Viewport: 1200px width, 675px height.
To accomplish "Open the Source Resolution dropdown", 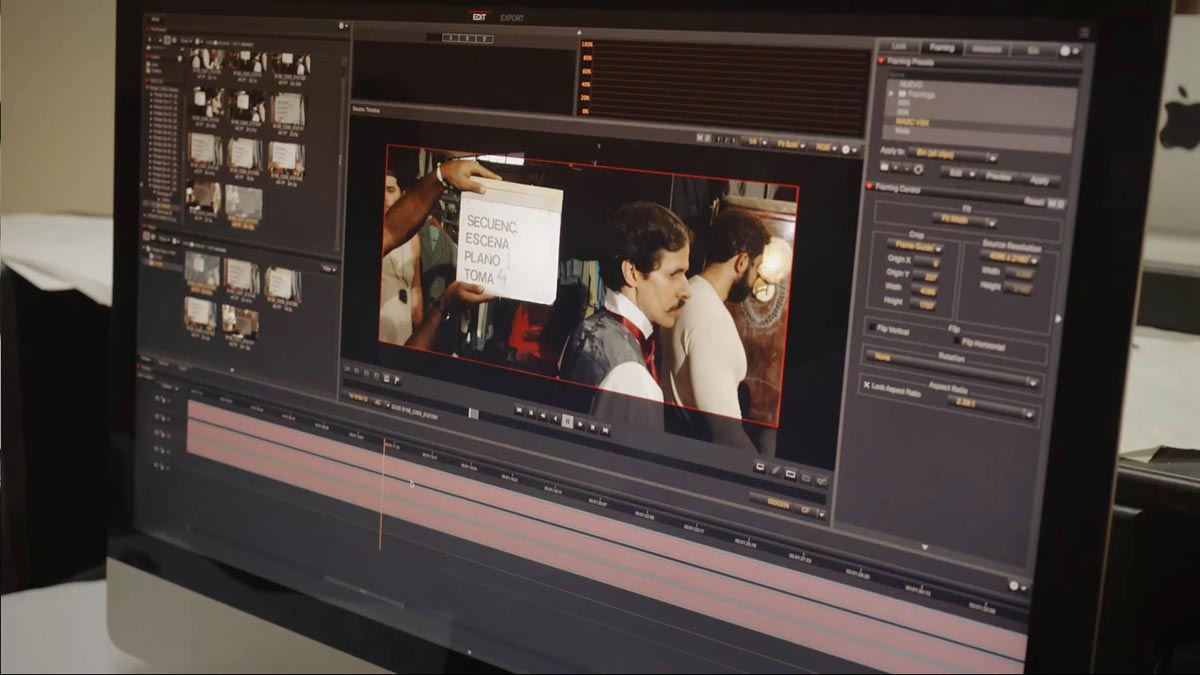I will point(1008,258).
